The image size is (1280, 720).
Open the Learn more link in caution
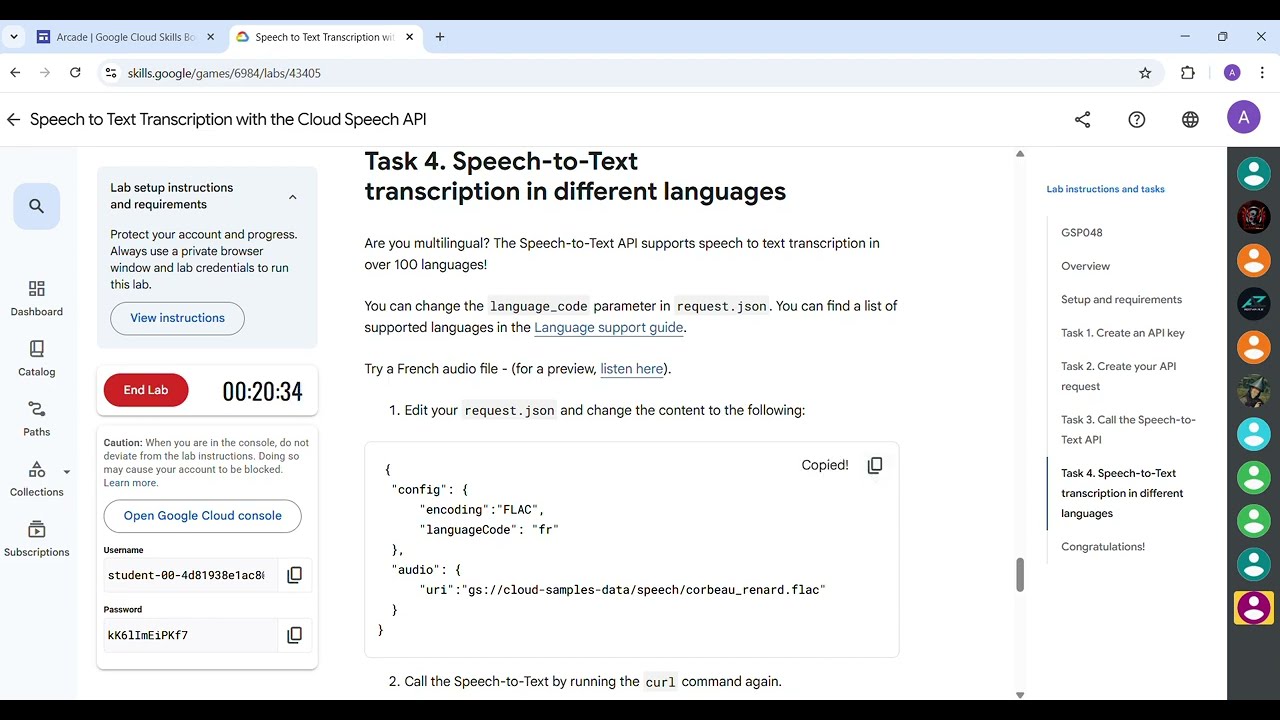[x=130, y=483]
